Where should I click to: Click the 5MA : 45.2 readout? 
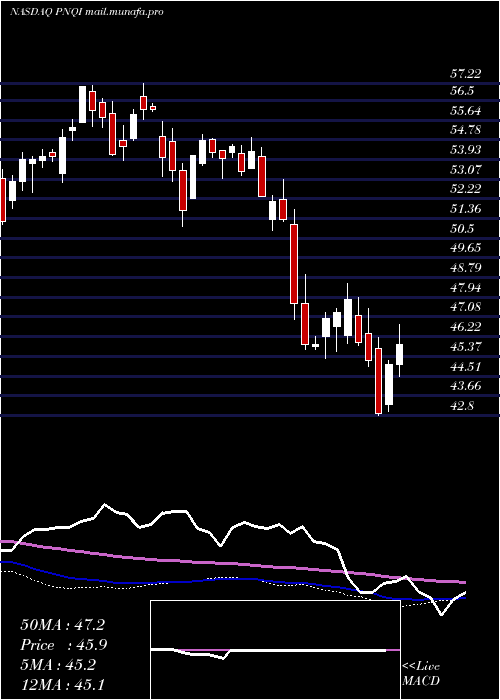tap(57, 665)
